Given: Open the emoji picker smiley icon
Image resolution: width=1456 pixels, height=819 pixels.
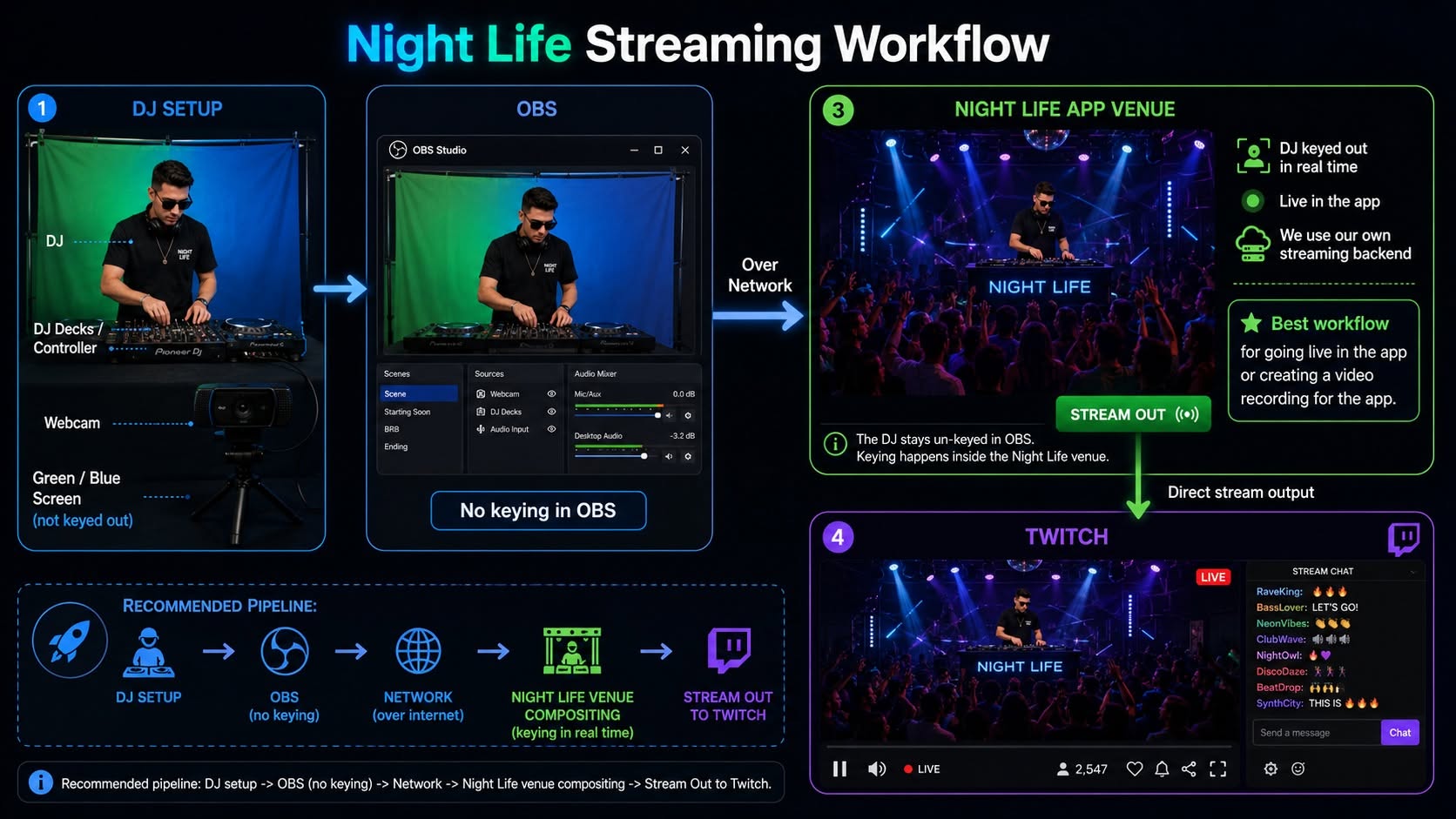Looking at the screenshot, I should 1298,769.
